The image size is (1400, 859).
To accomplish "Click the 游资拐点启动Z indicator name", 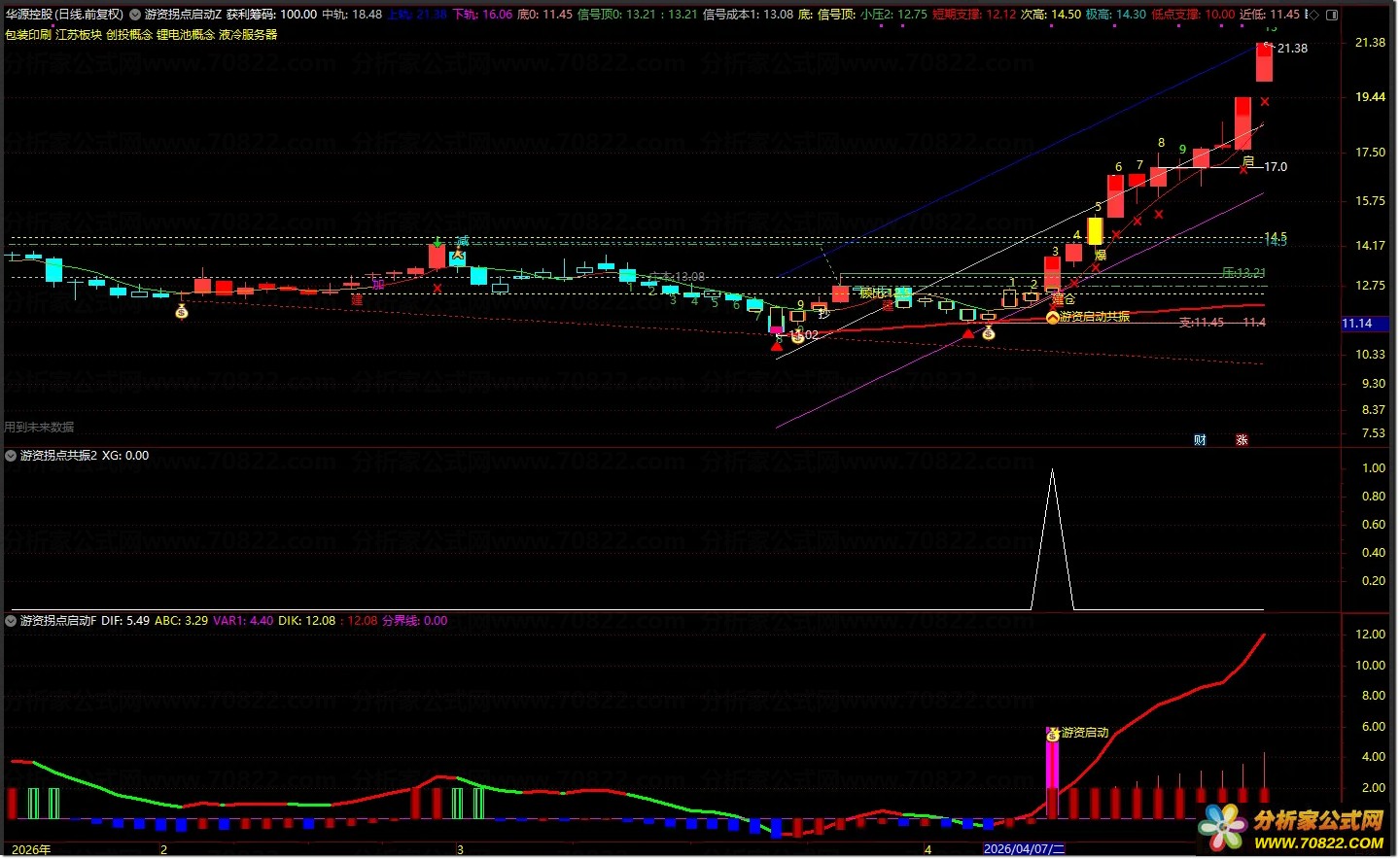I will click(184, 15).
